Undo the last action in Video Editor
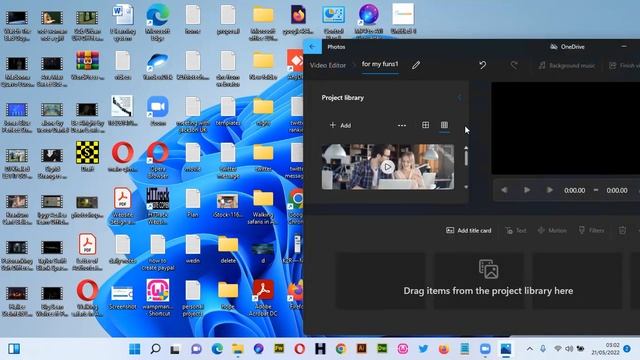 pos(483,65)
